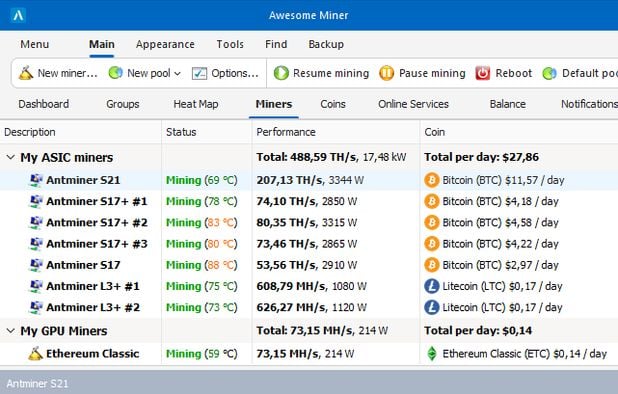
Task: Click the red Reboot power icon
Action: pyautogui.click(x=482, y=73)
